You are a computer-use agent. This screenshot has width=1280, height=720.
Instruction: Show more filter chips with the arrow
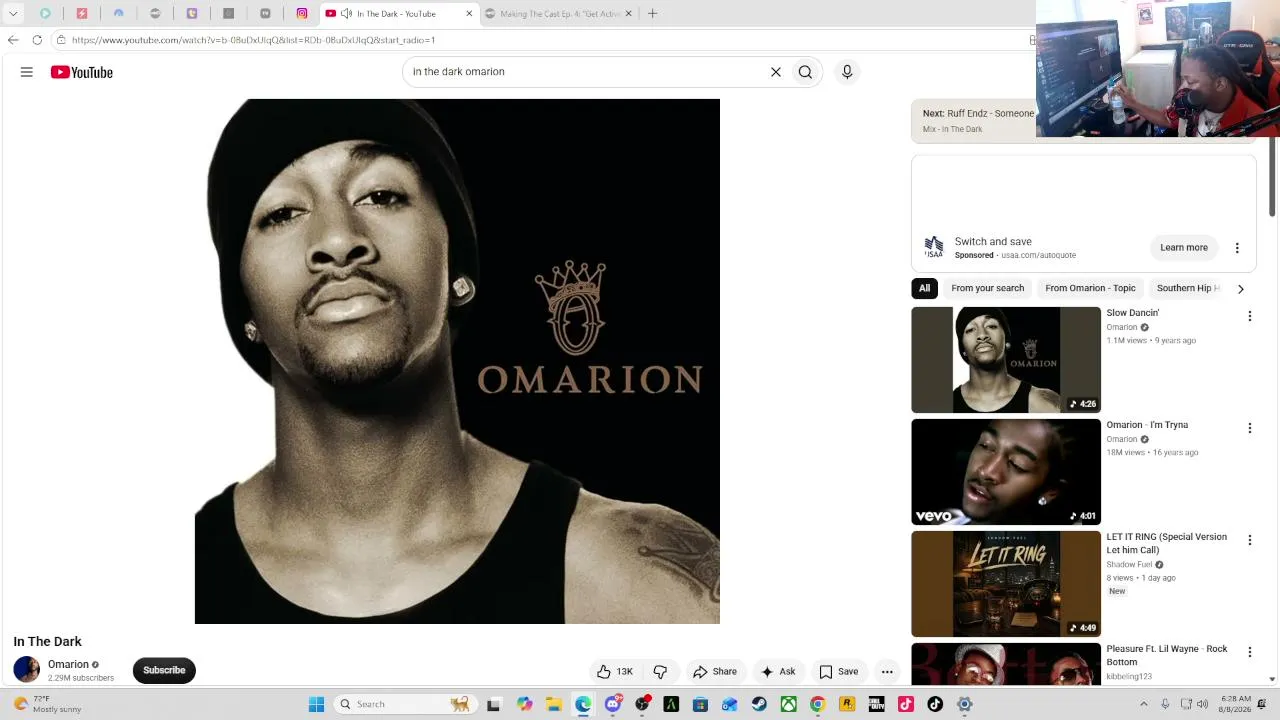pos(1241,289)
